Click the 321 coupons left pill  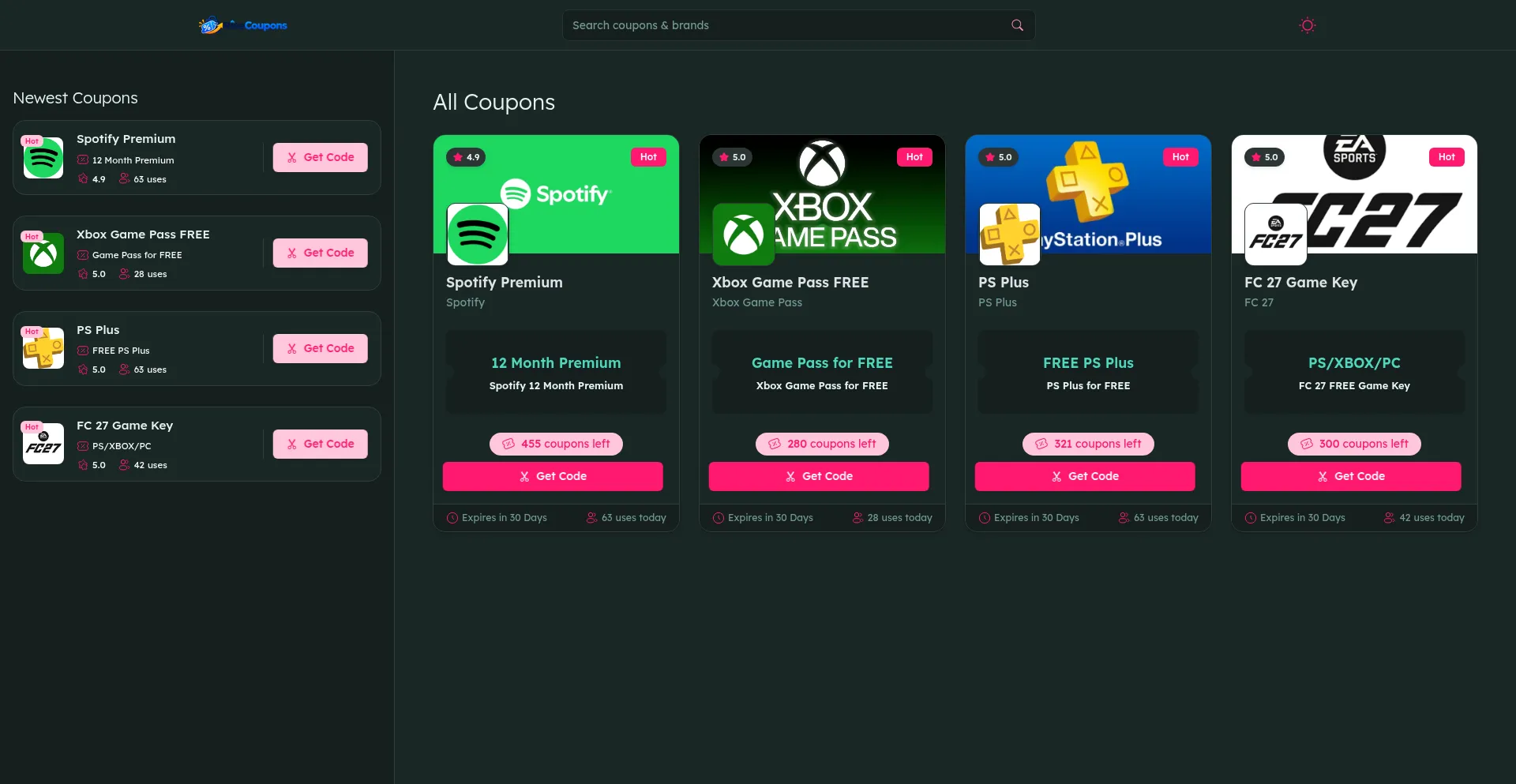click(1088, 444)
